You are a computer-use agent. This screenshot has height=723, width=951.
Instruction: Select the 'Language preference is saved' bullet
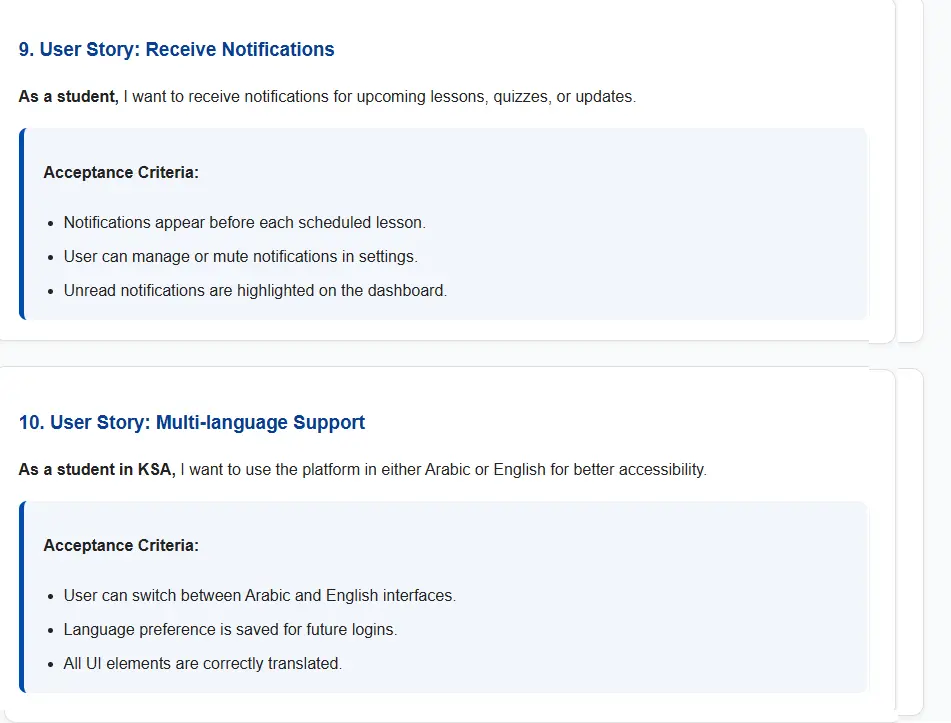pos(229,629)
